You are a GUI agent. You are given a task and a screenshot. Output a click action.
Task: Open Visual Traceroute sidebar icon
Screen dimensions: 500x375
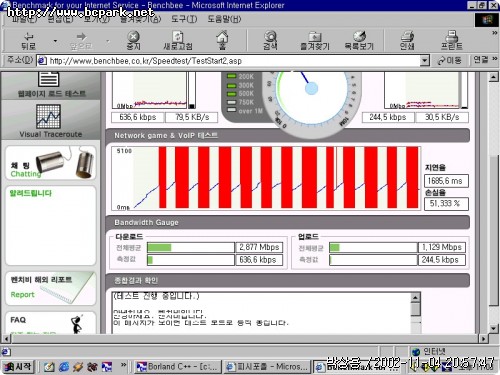(x=50, y=121)
